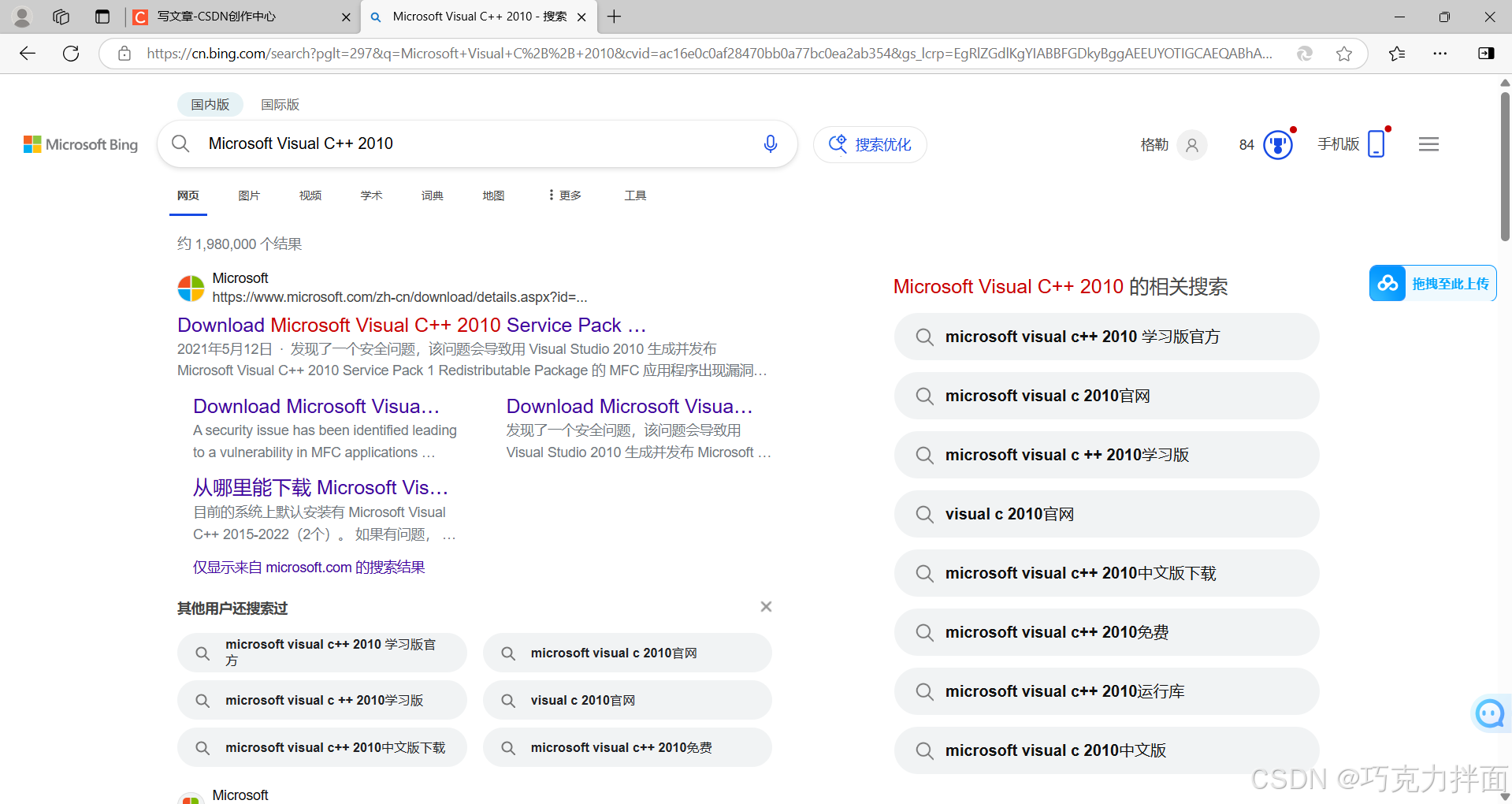Open the English Download Microsoft Visua… sublink
The height and width of the screenshot is (804, 1512).
(x=316, y=406)
